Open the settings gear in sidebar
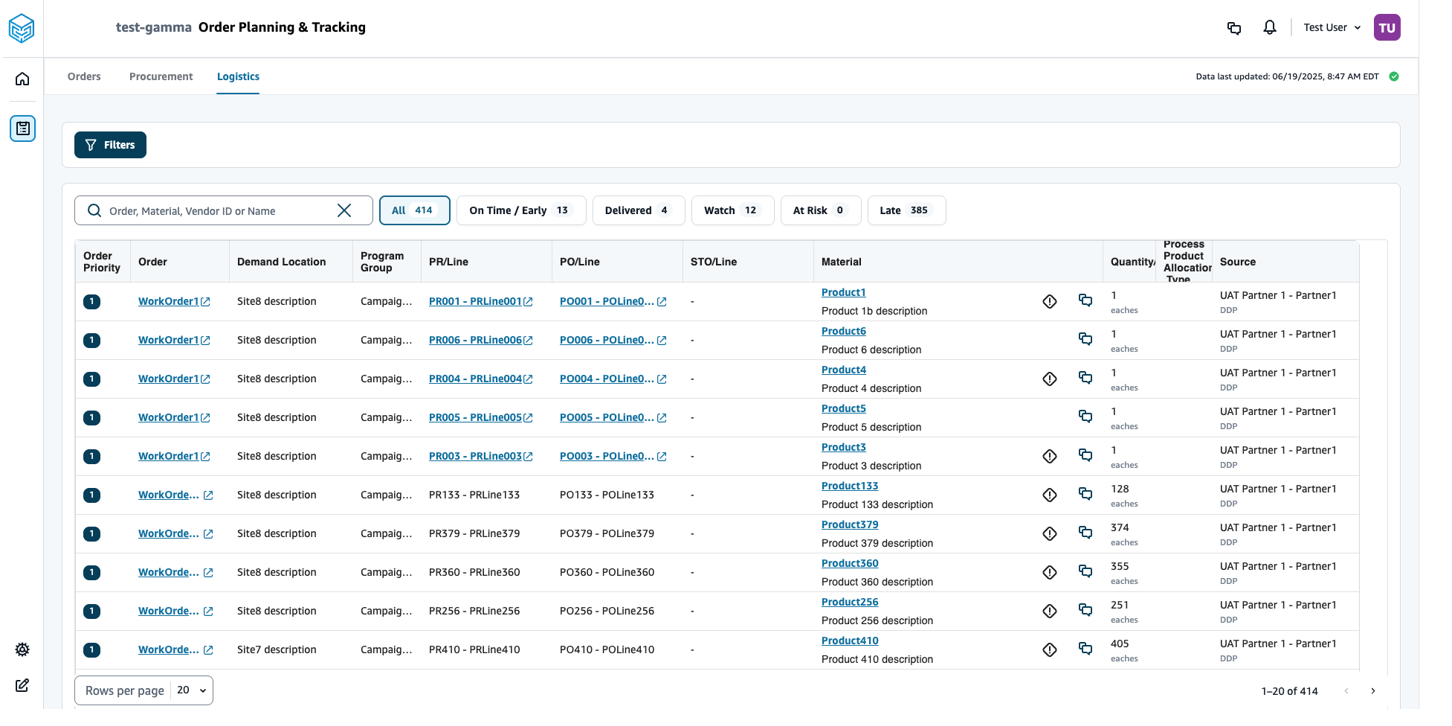This screenshot has width=1452, height=726. pyautogui.click(x=22, y=649)
